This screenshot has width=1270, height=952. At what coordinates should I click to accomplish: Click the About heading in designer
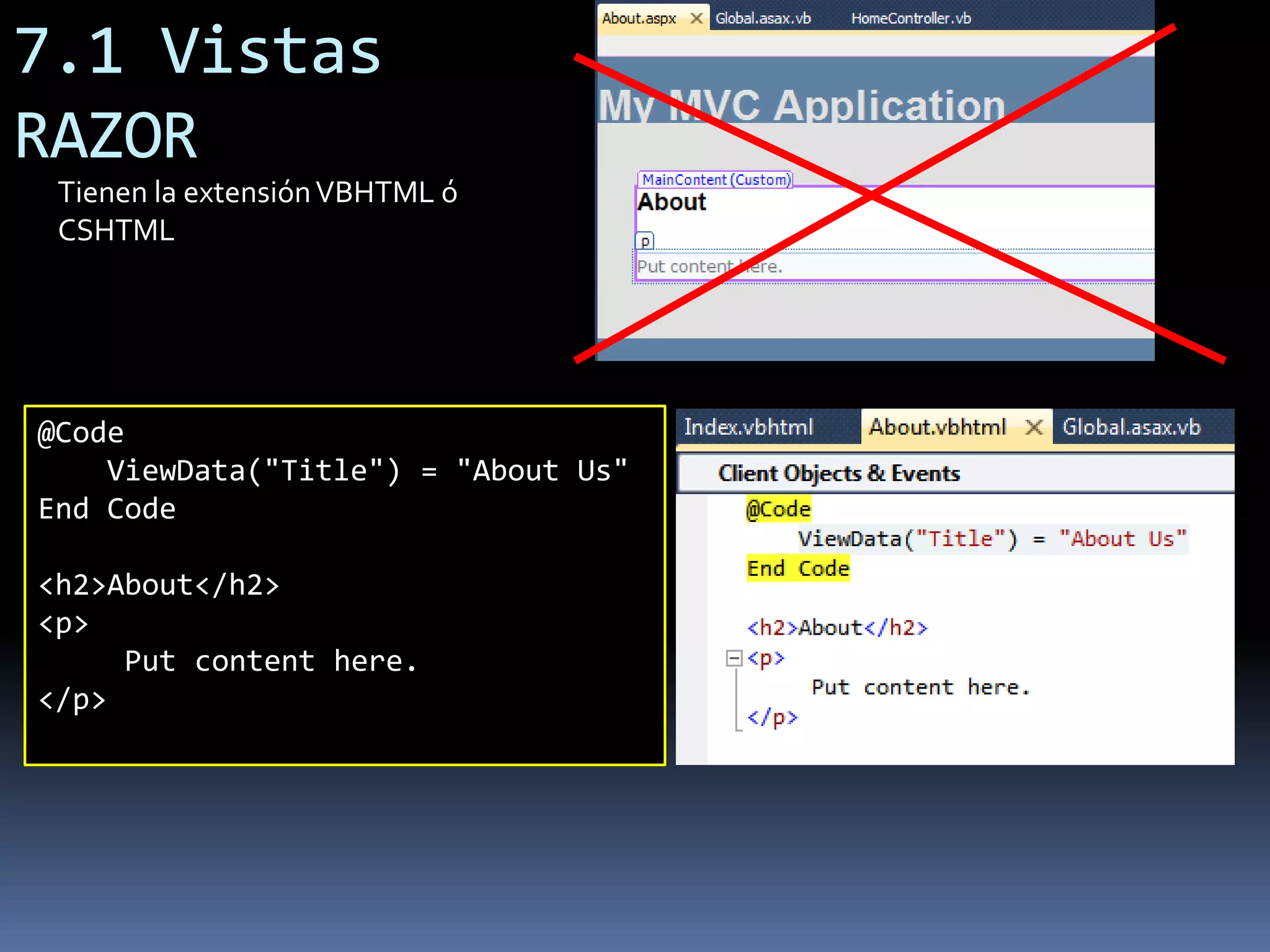672,203
